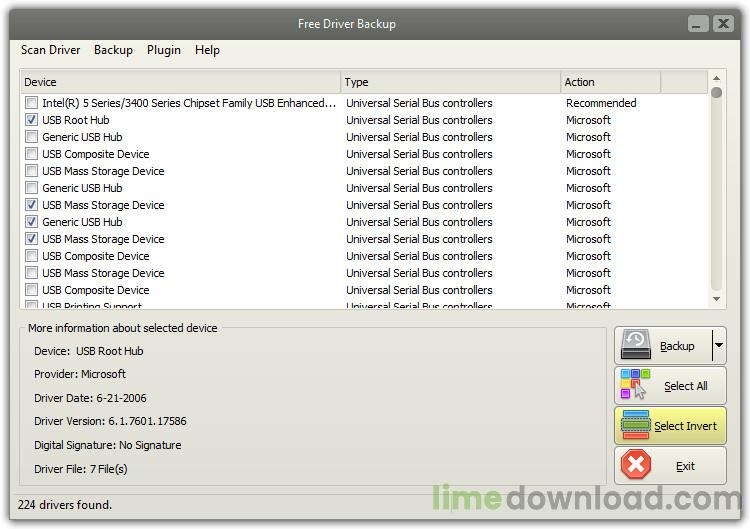Click the 224 drivers found status text
750x529 pixels.
click(x=65, y=505)
